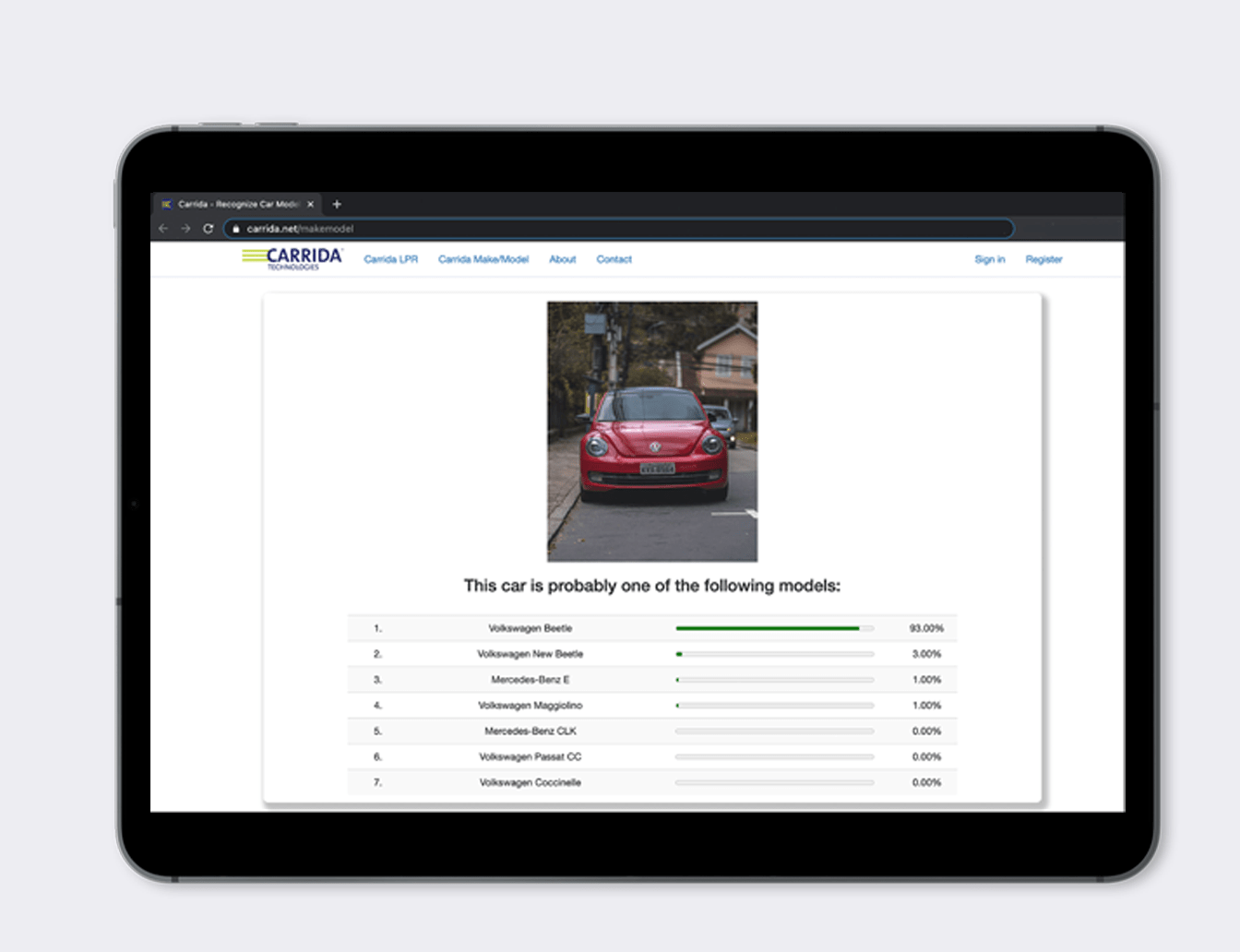
Task: Click the Sign in link
Action: tap(990, 259)
